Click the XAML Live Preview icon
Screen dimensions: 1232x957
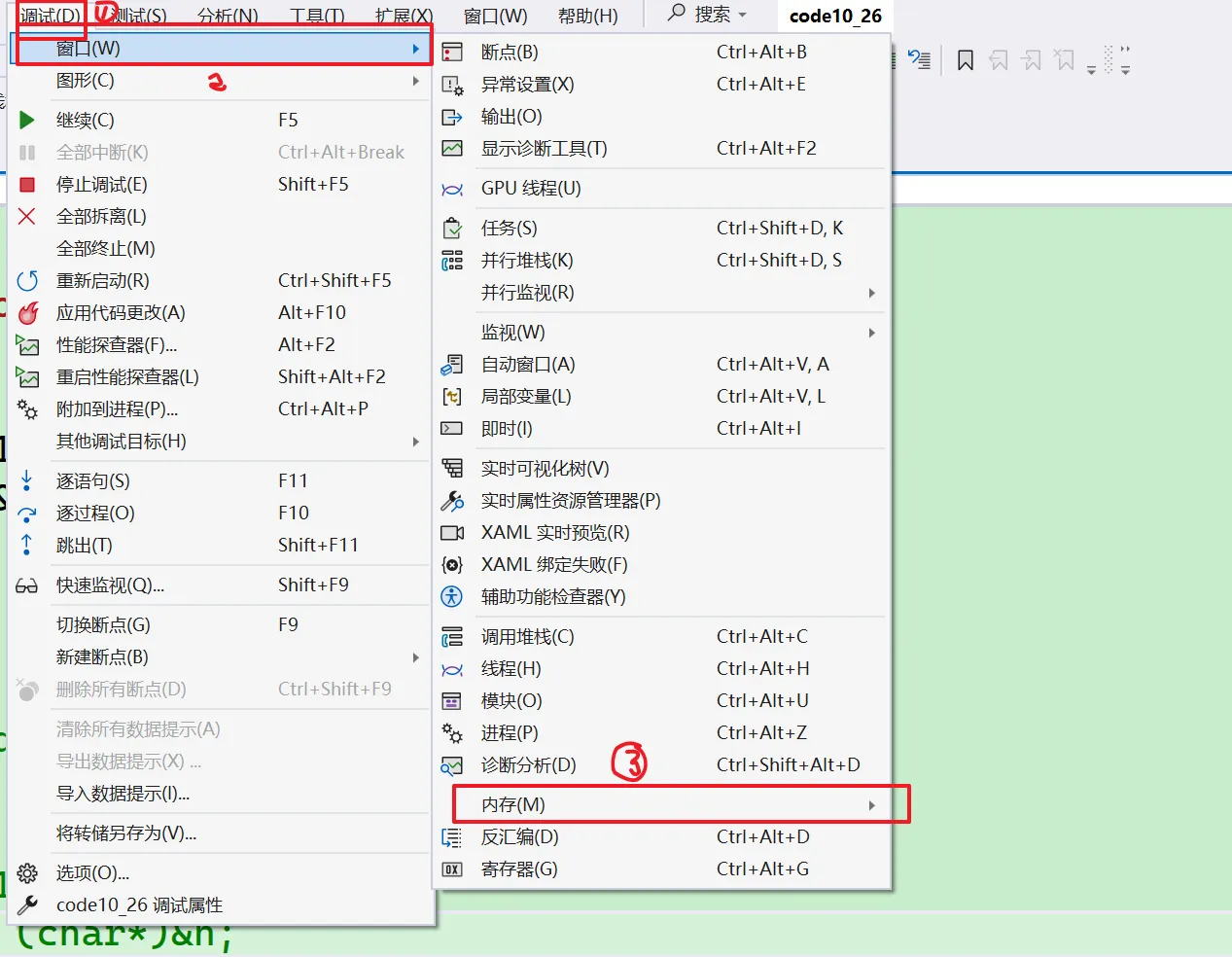452,533
